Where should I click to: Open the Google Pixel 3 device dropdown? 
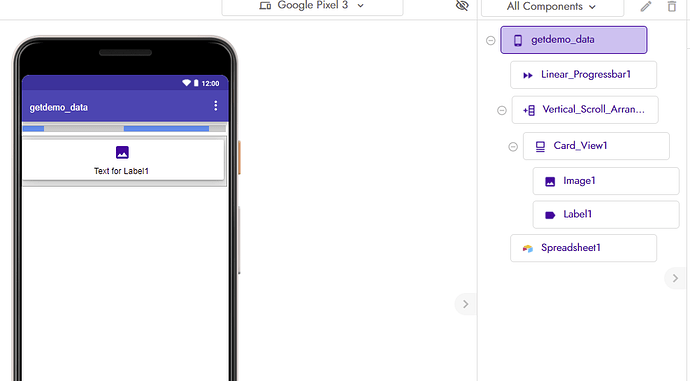[x=312, y=6]
